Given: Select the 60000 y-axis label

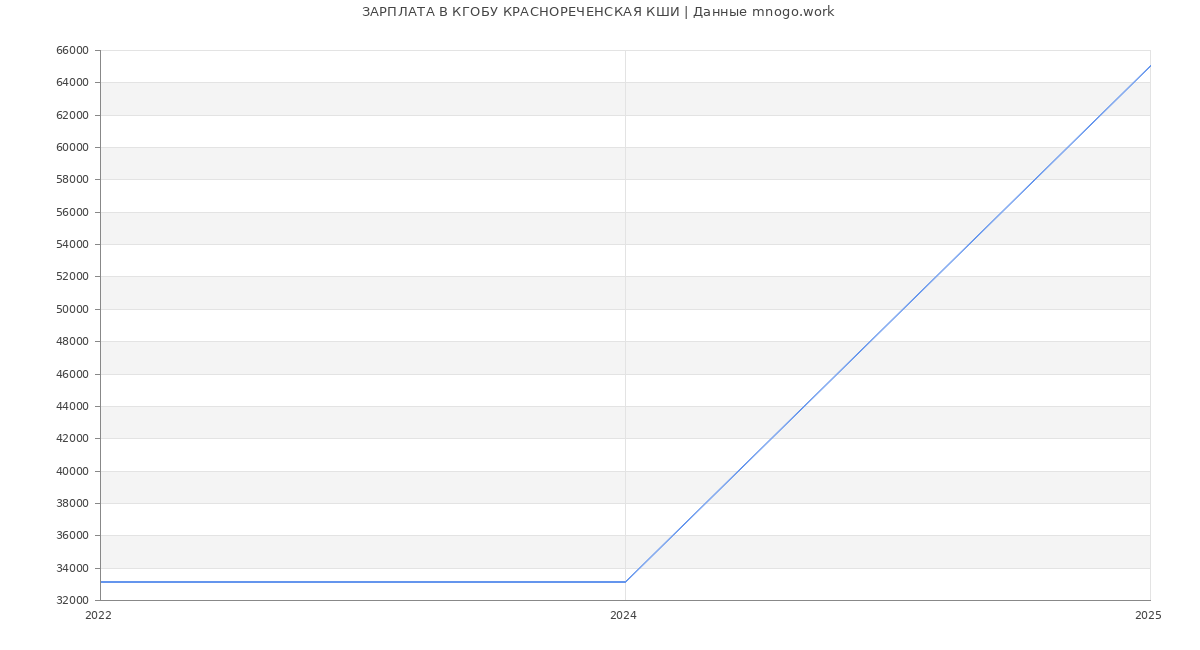Looking at the screenshot, I should (x=74, y=148).
